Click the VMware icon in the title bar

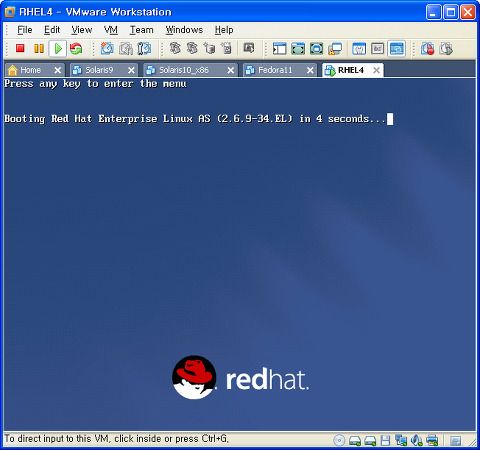(x=10, y=12)
